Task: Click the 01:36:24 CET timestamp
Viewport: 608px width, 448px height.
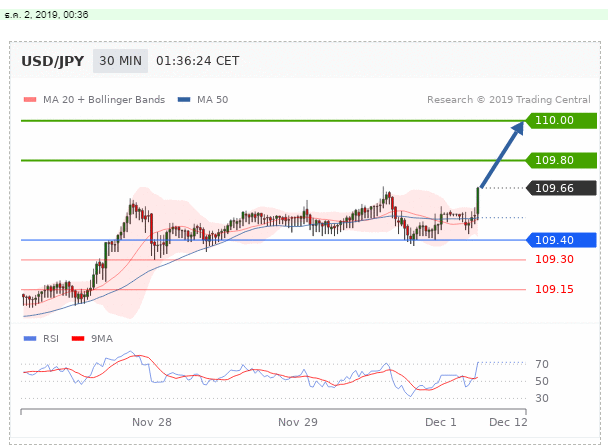Action: click(198, 61)
